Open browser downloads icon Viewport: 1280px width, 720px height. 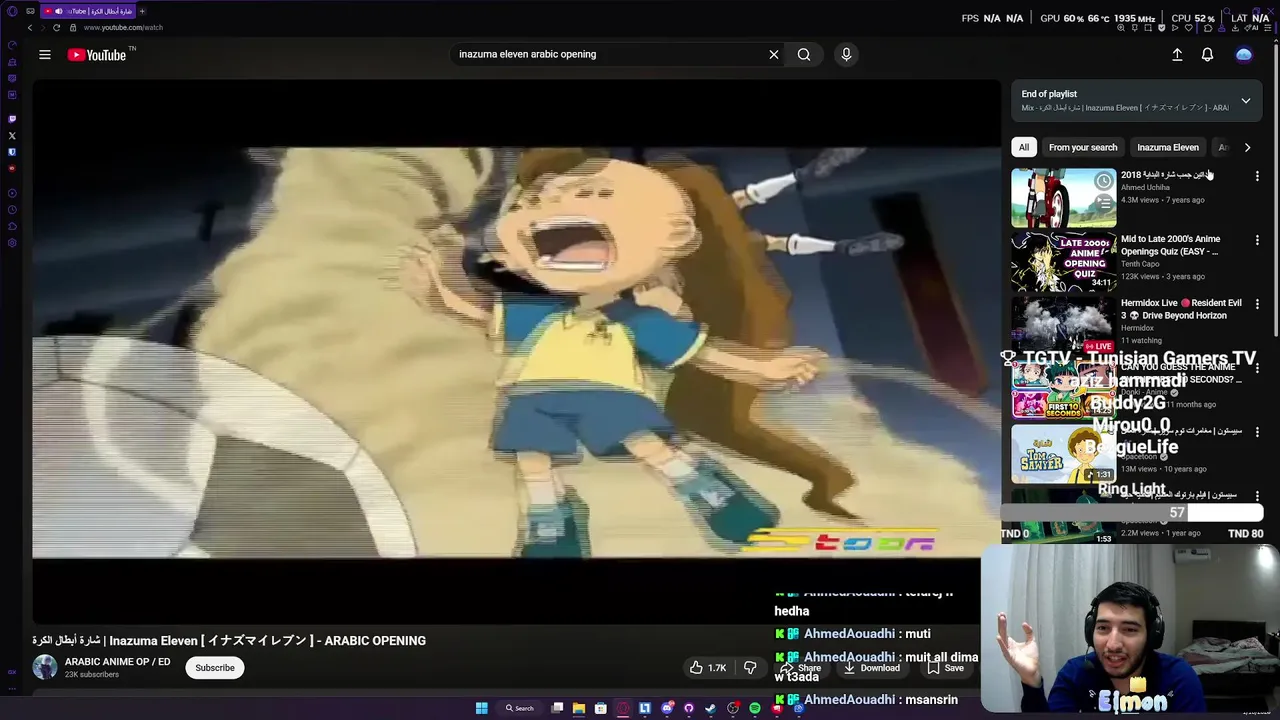click(1237, 28)
